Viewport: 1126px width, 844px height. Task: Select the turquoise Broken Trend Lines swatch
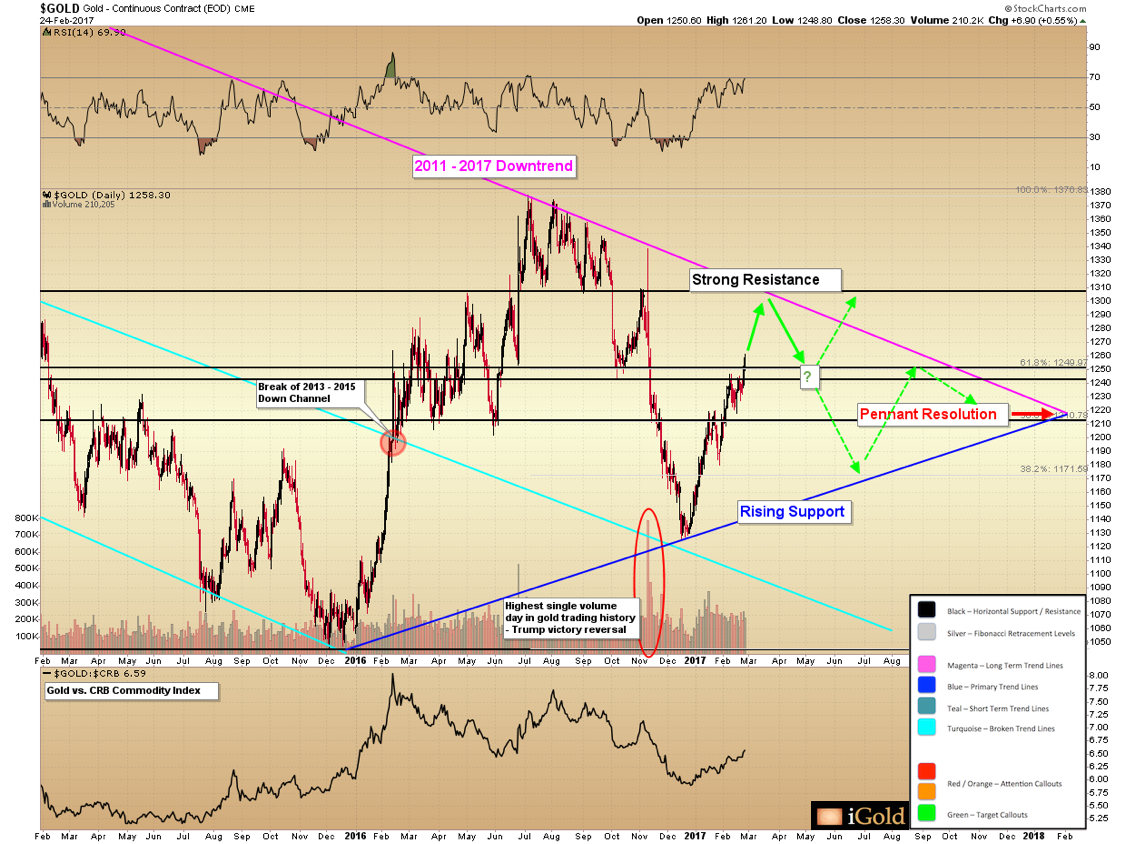tap(927, 728)
